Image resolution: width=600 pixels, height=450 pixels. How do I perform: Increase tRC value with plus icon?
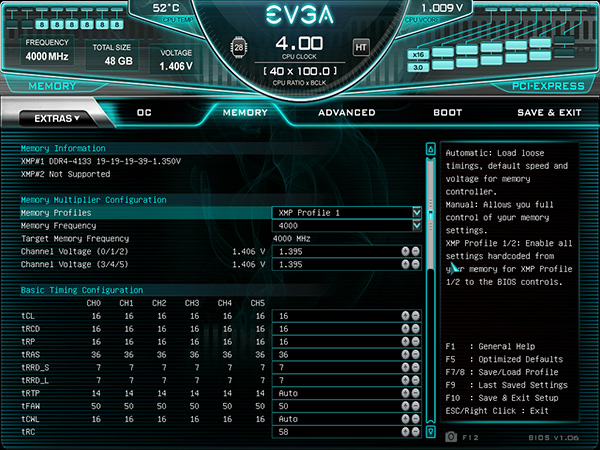pyautogui.click(x=406, y=432)
